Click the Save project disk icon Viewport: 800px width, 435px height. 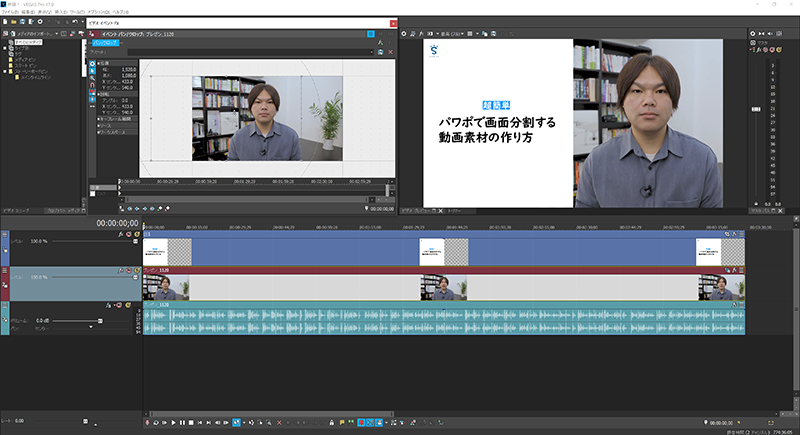coord(22,22)
